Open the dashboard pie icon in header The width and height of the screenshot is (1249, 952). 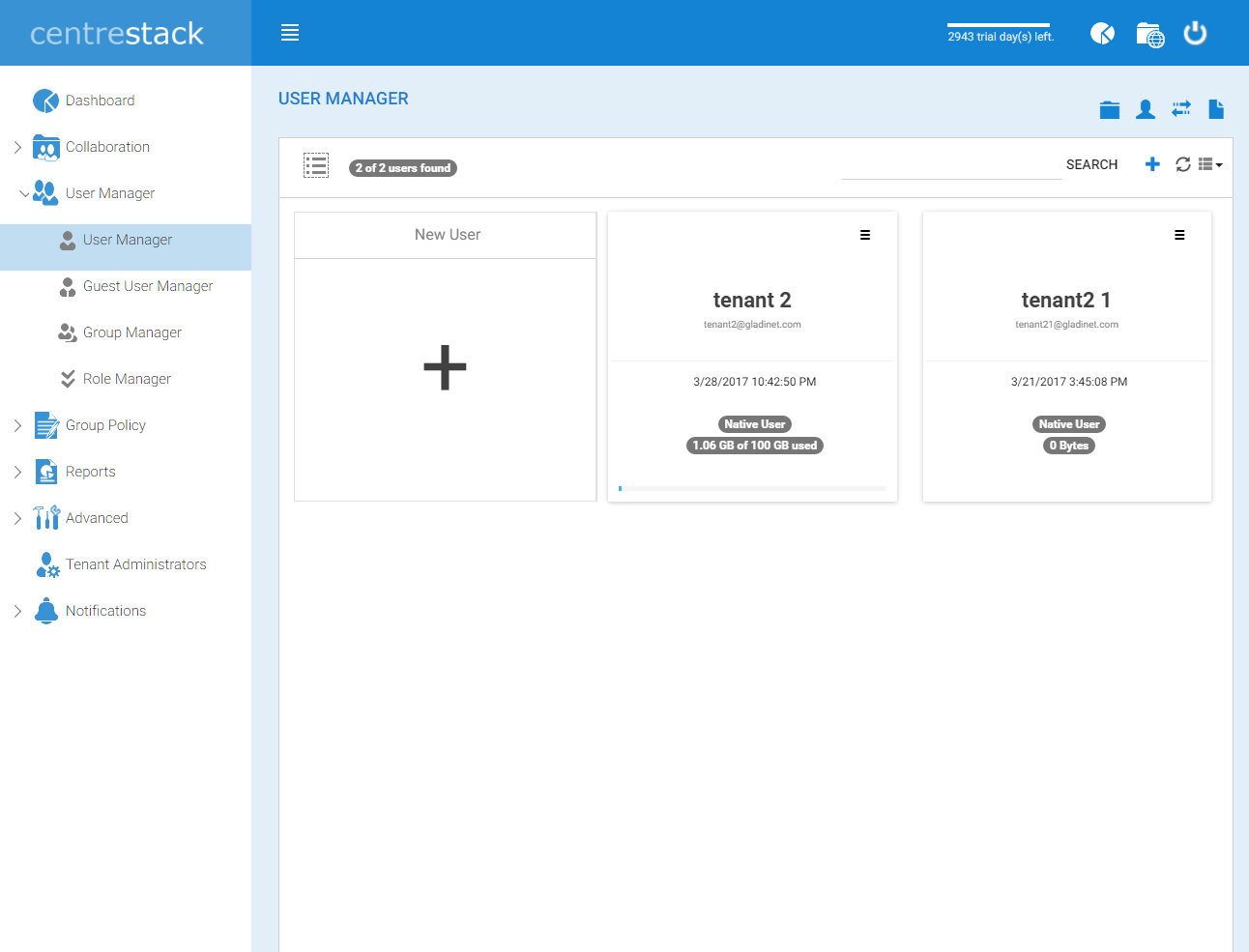coord(1102,34)
